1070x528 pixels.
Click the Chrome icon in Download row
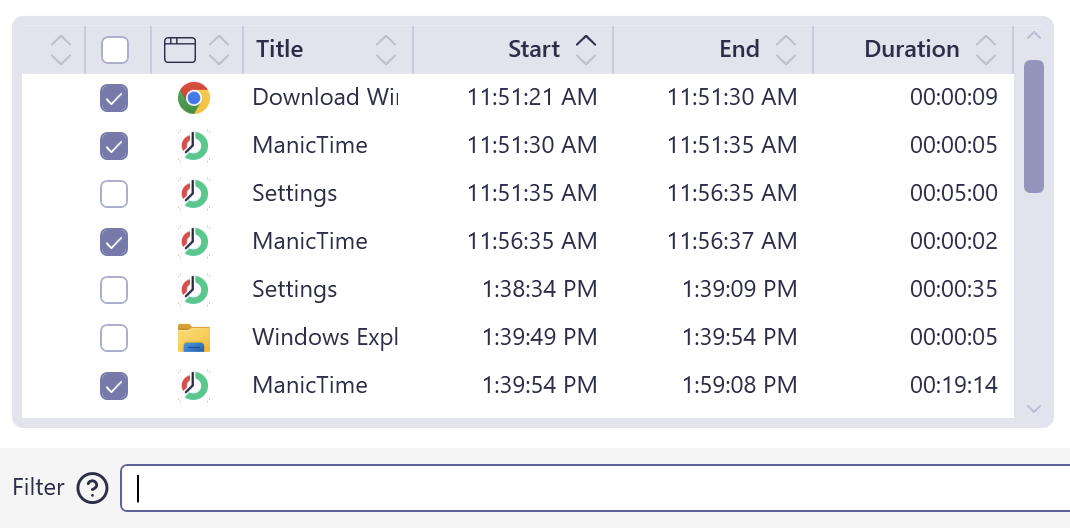[194, 98]
